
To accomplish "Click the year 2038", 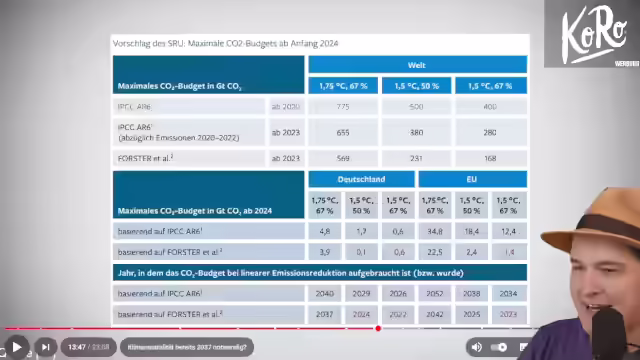I will coord(471,293).
